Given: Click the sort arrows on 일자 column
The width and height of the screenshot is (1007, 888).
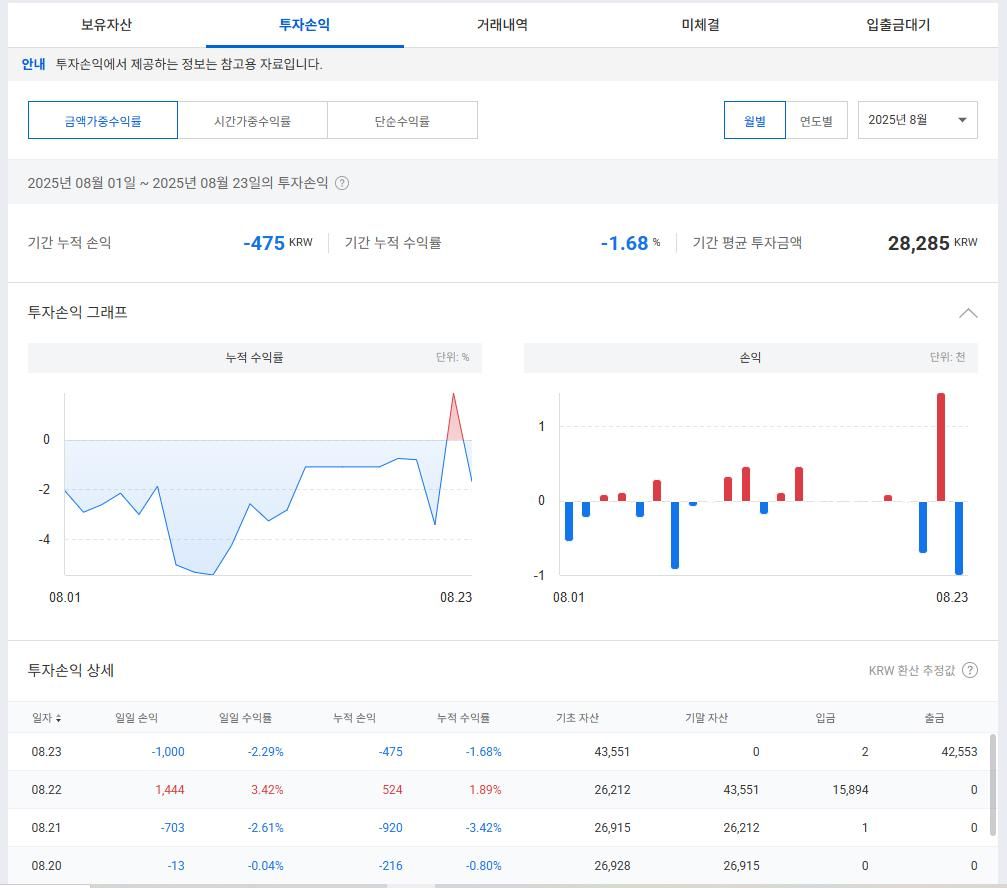Looking at the screenshot, I should (x=58, y=719).
